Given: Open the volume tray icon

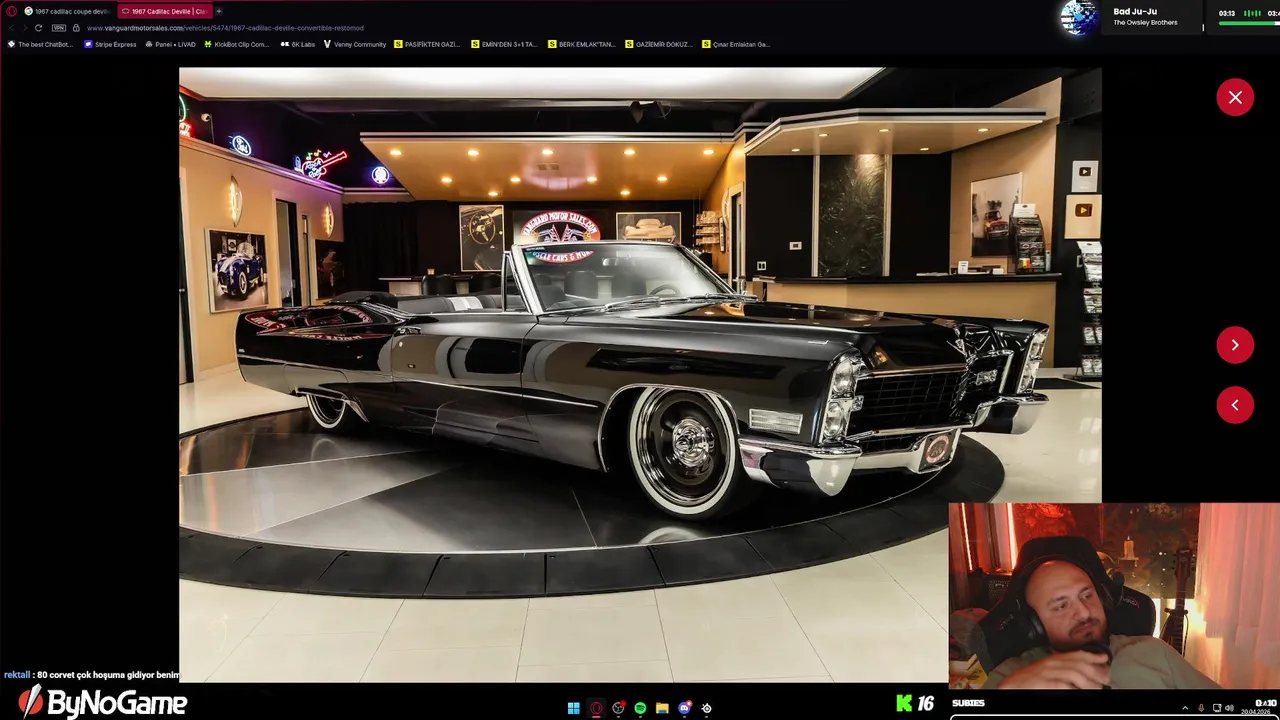Looking at the screenshot, I should tap(1229, 708).
